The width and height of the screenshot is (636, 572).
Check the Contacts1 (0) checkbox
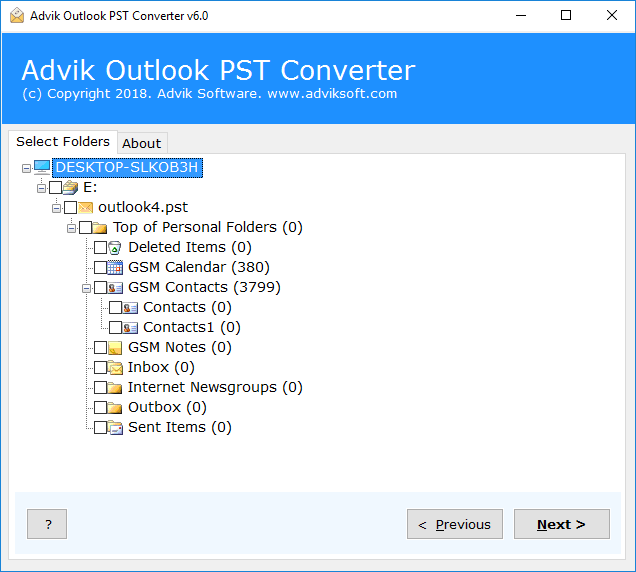tap(116, 327)
